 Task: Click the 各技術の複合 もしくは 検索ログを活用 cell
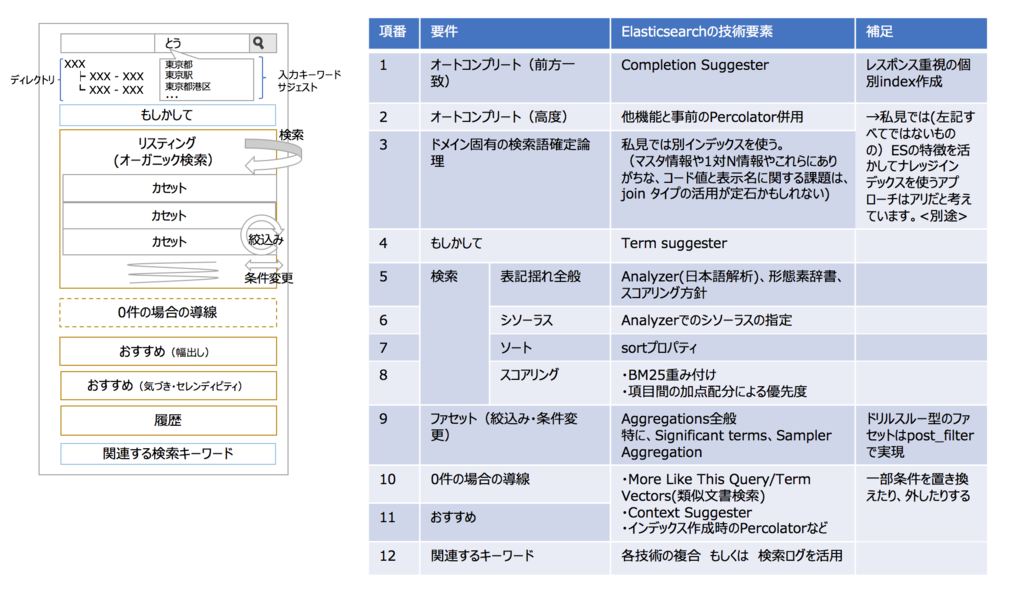(732, 558)
